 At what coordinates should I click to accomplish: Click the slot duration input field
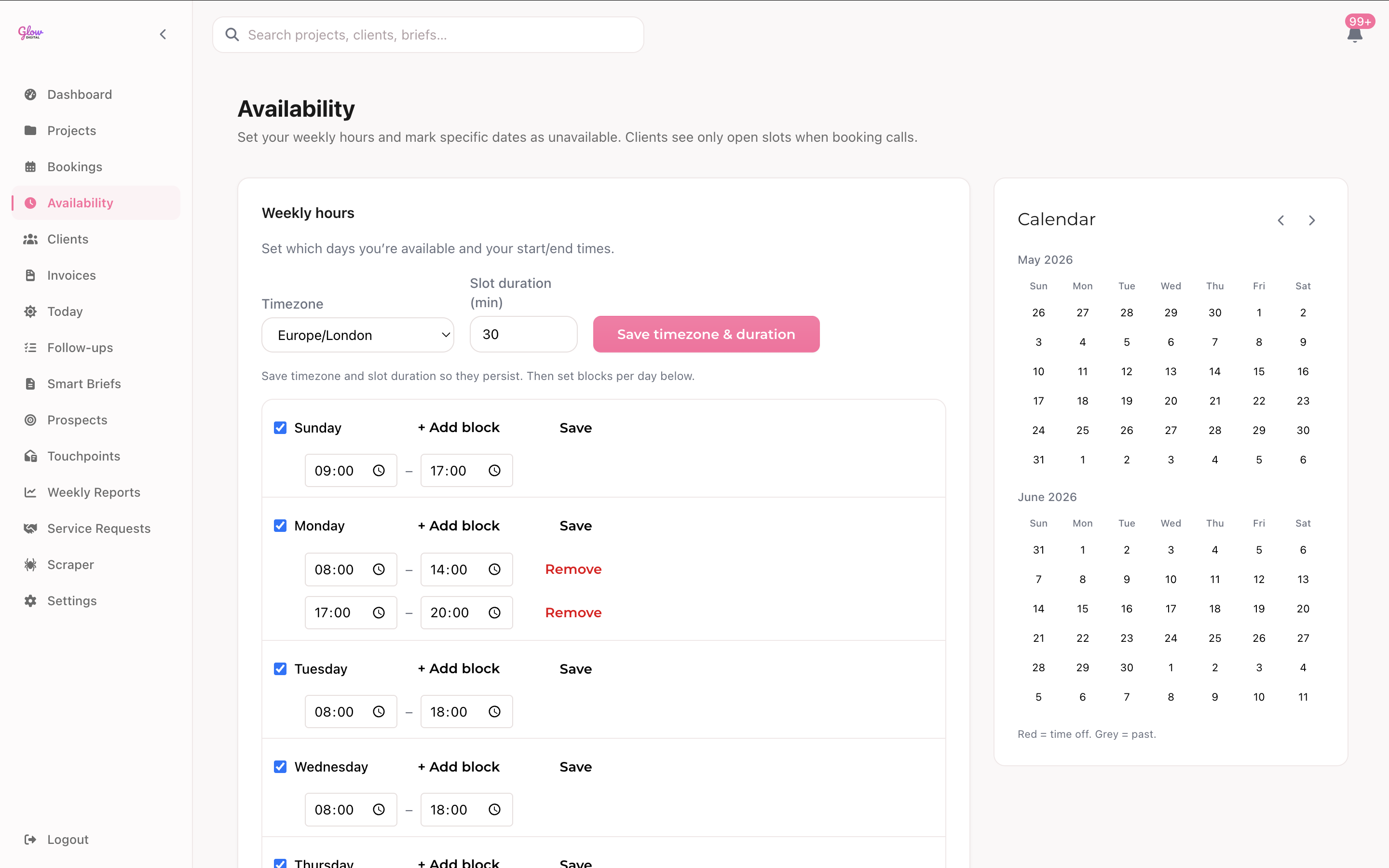(x=523, y=334)
